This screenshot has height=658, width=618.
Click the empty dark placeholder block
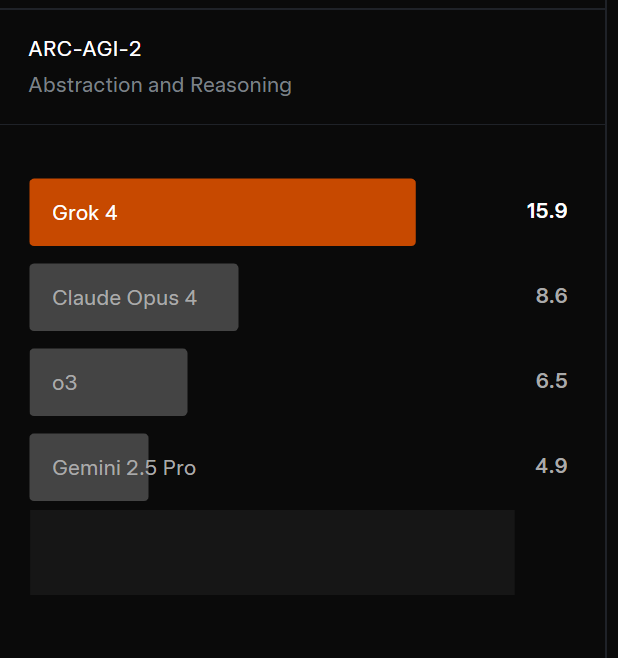point(272,552)
